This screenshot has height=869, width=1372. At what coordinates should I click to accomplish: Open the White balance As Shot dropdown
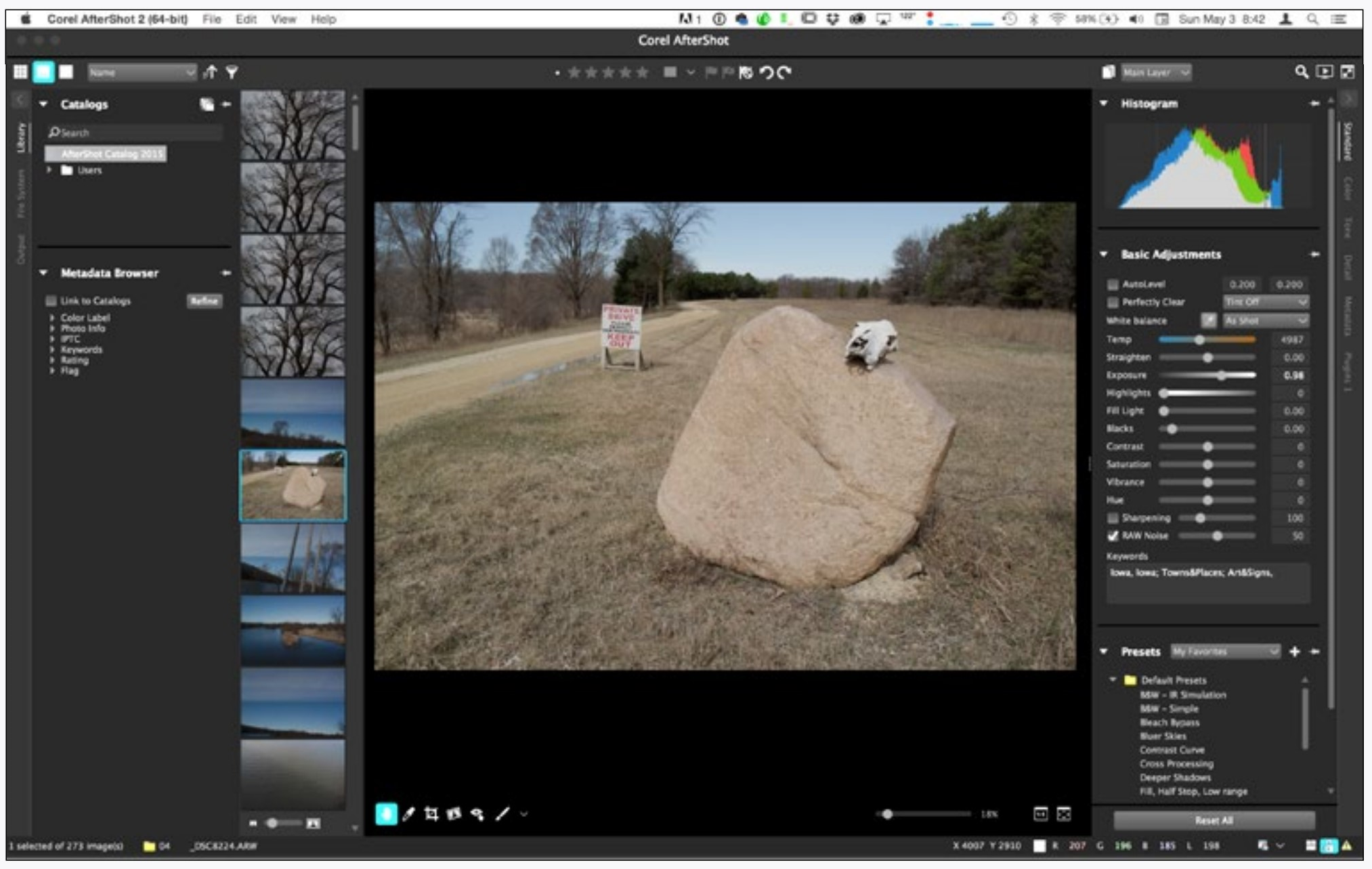(1265, 320)
